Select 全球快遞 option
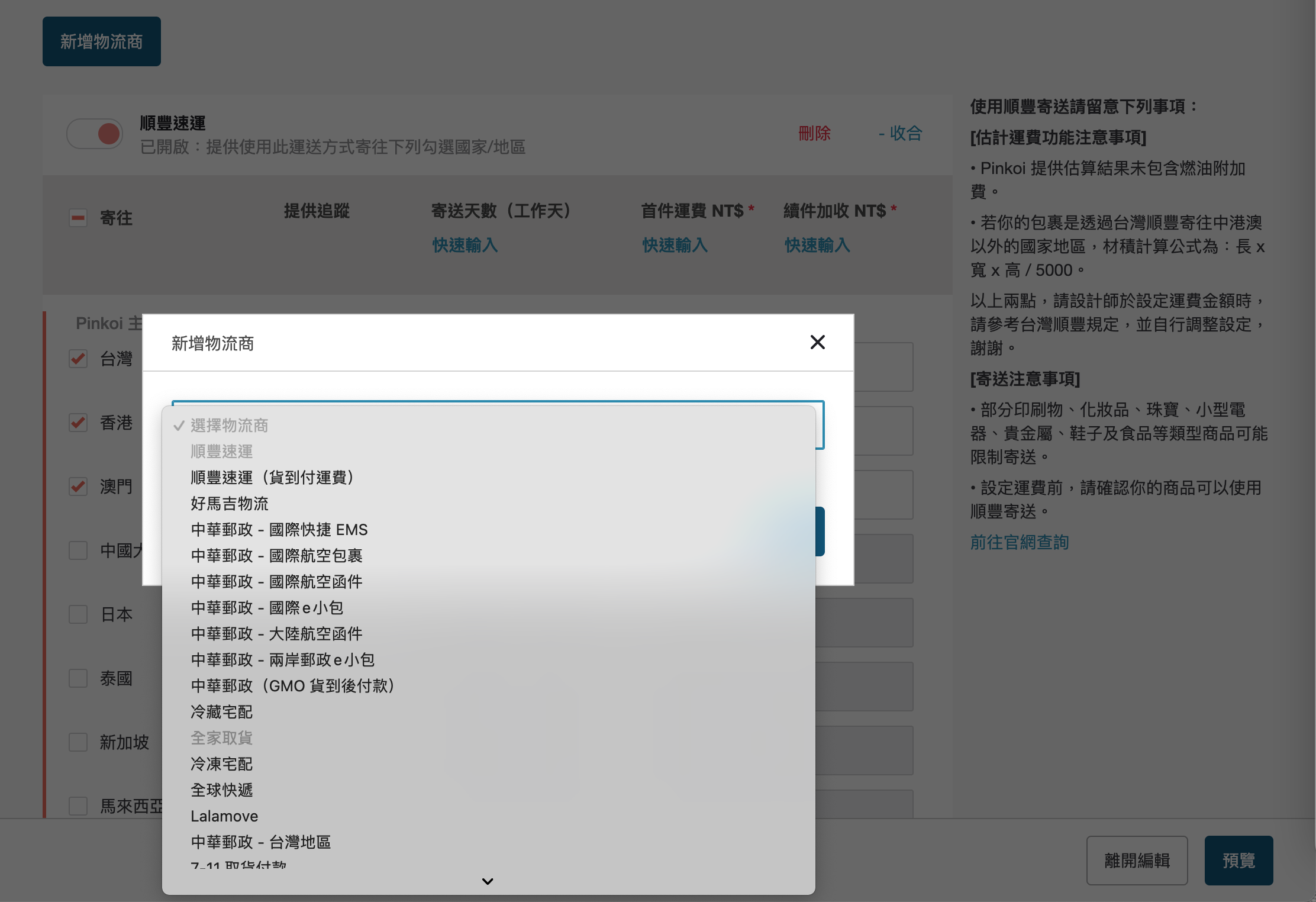Image resolution: width=1316 pixels, height=902 pixels. [x=489, y=790]
